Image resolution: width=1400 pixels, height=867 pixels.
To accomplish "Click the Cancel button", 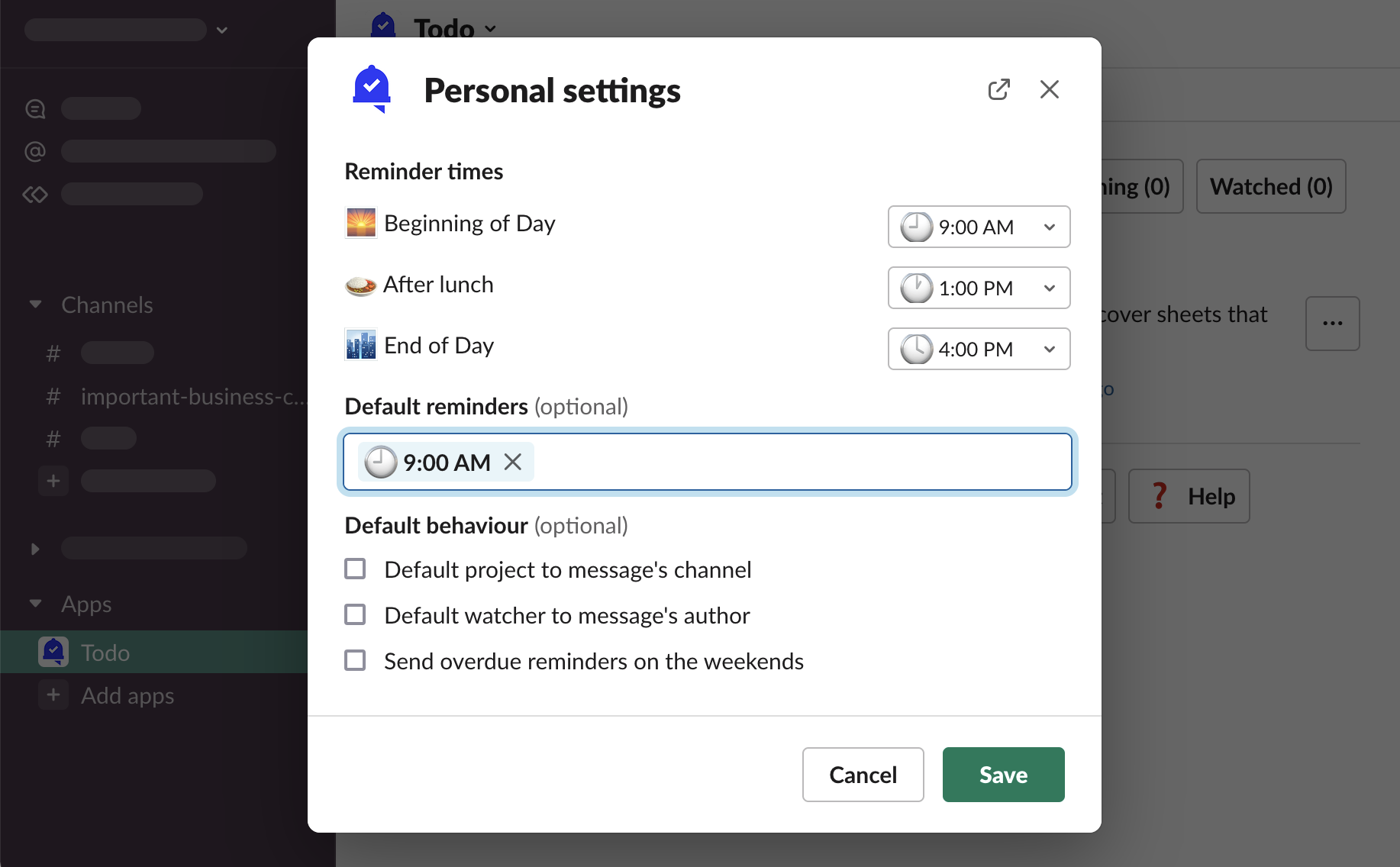I will click(x=863, y=775).
